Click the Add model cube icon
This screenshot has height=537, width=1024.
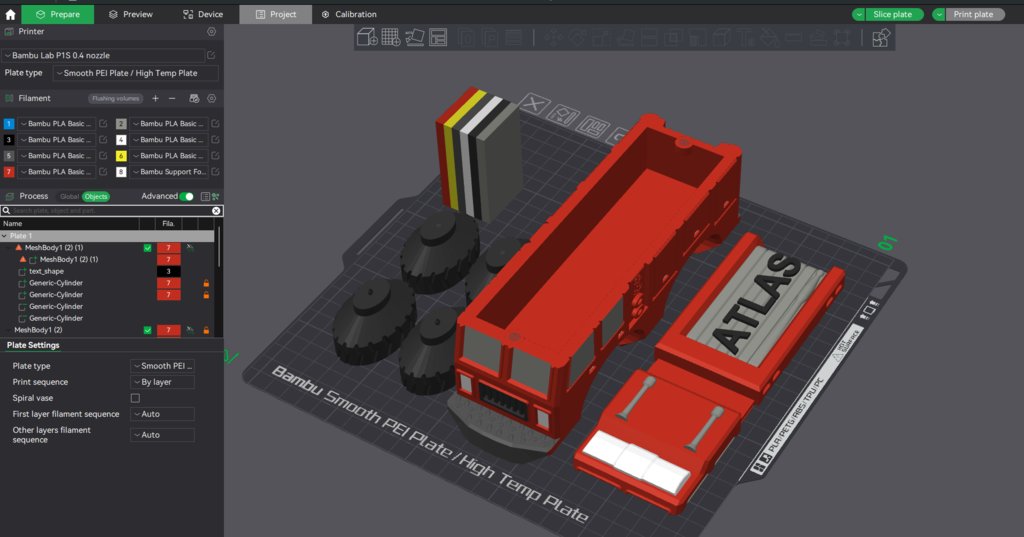(367, 37)
